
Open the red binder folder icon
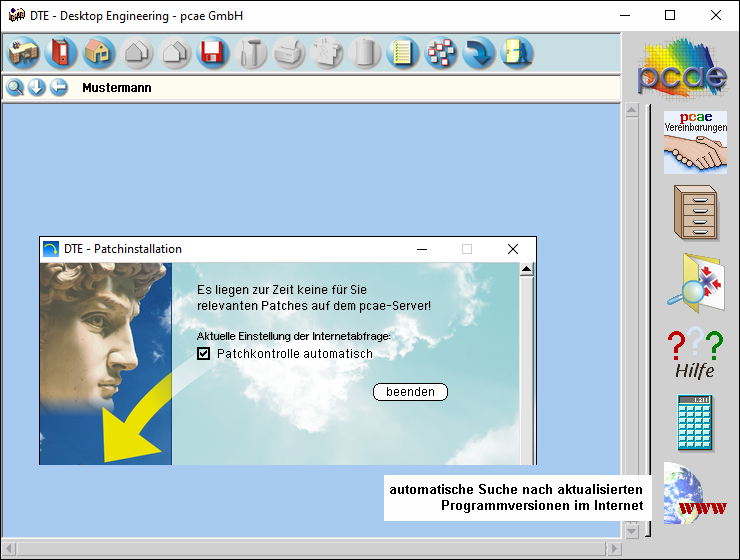[61, 52]
